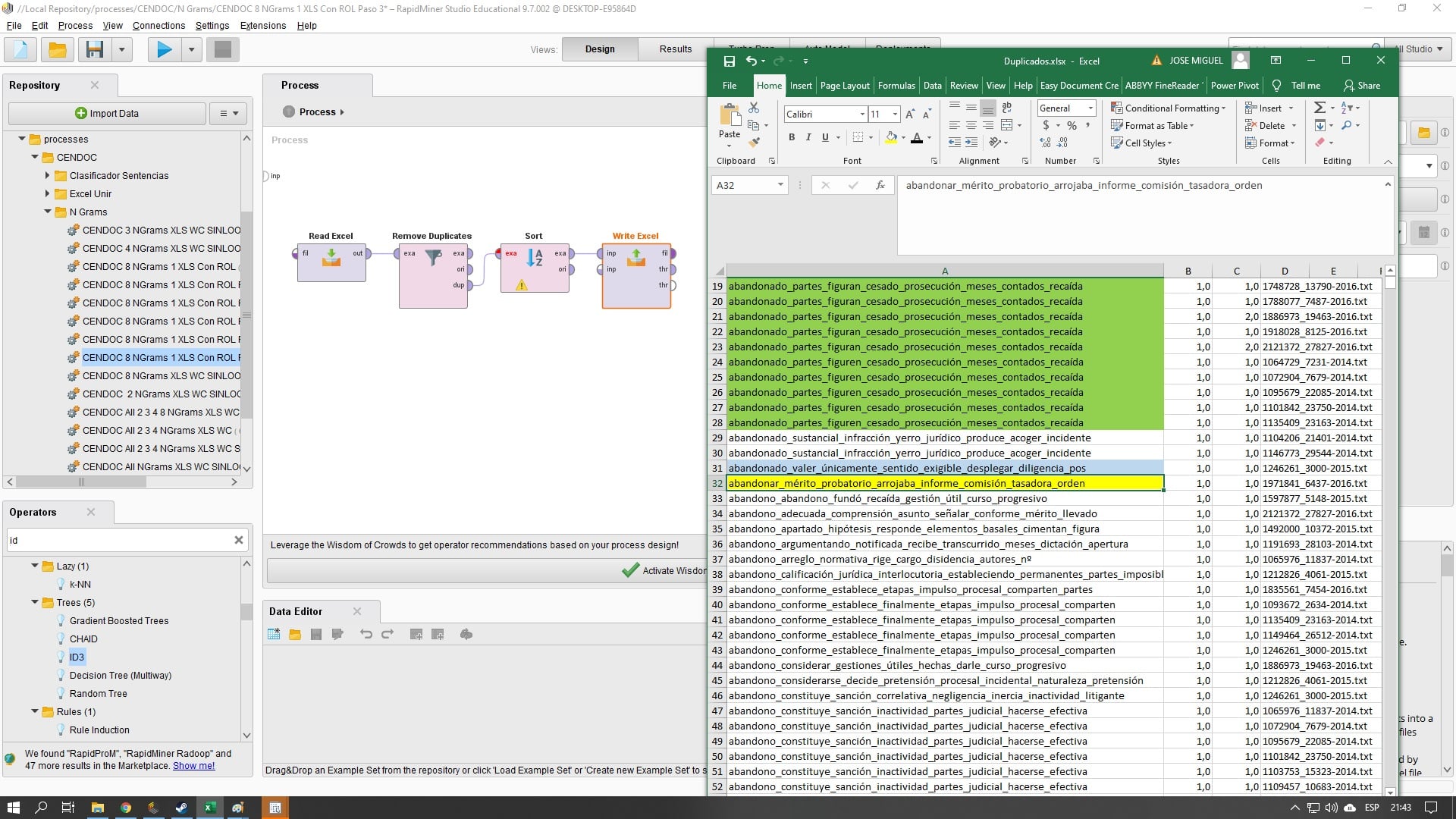Screen dimensions: 1456x819
Task: Run the process with the blue play button
Action: (164, 50)
